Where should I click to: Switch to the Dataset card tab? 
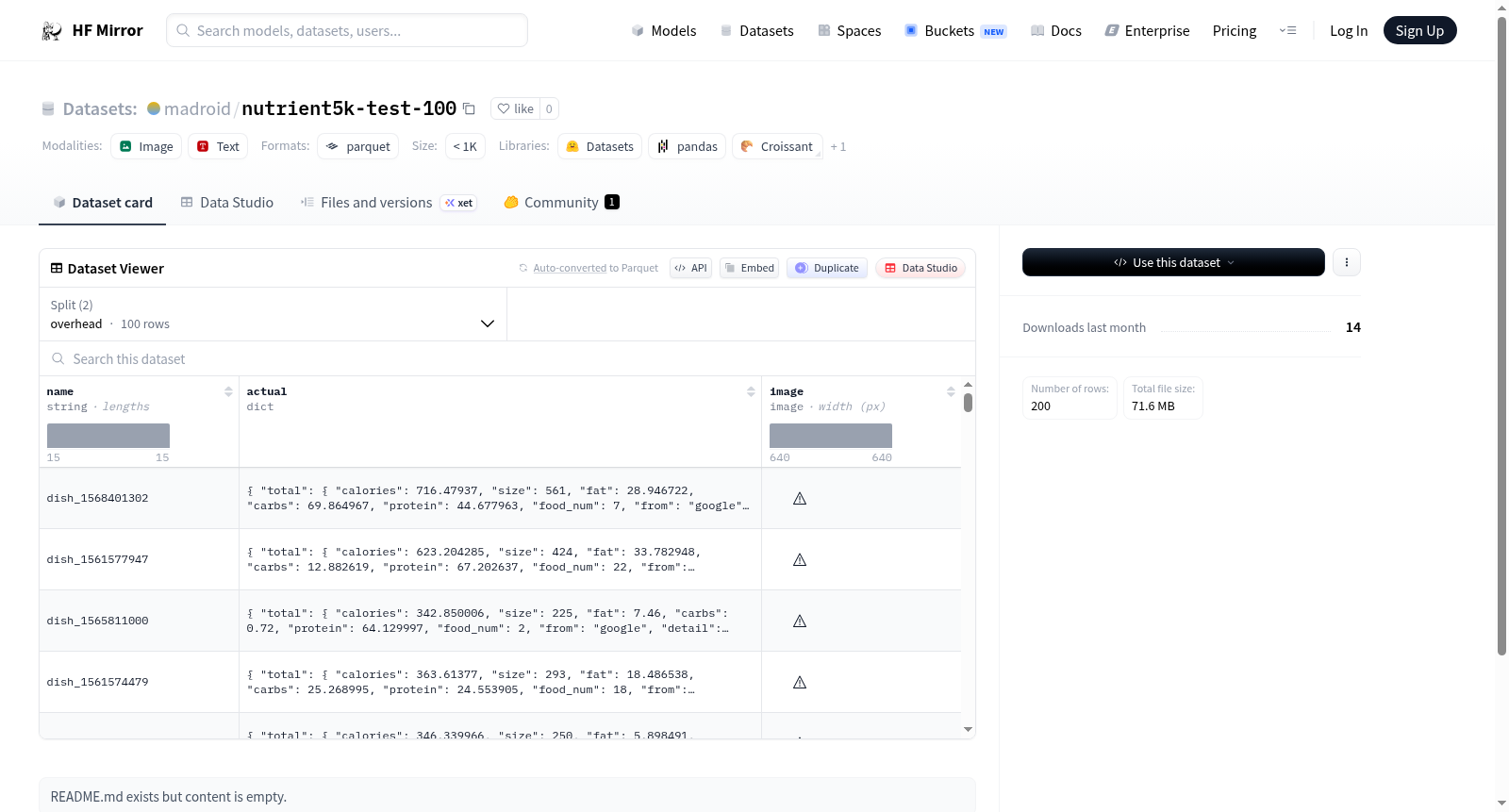click(x=102, y=203)
